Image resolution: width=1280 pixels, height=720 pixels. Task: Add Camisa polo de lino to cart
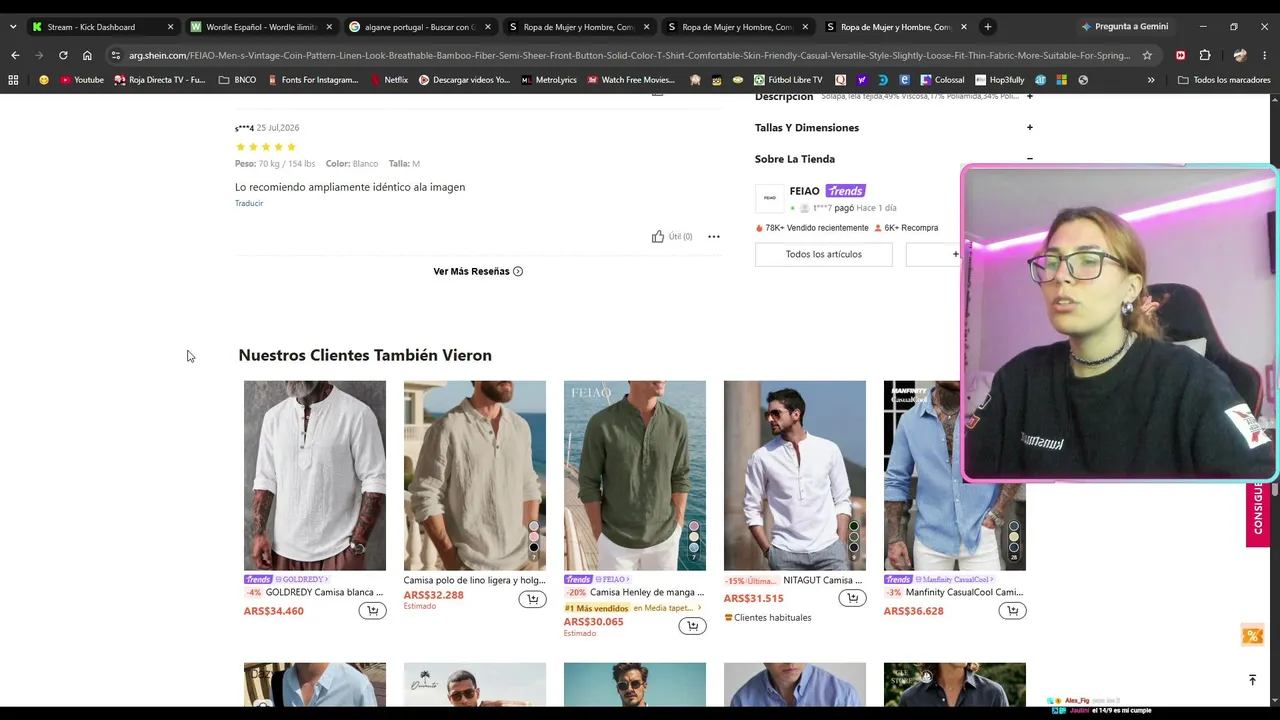[532, 599]
